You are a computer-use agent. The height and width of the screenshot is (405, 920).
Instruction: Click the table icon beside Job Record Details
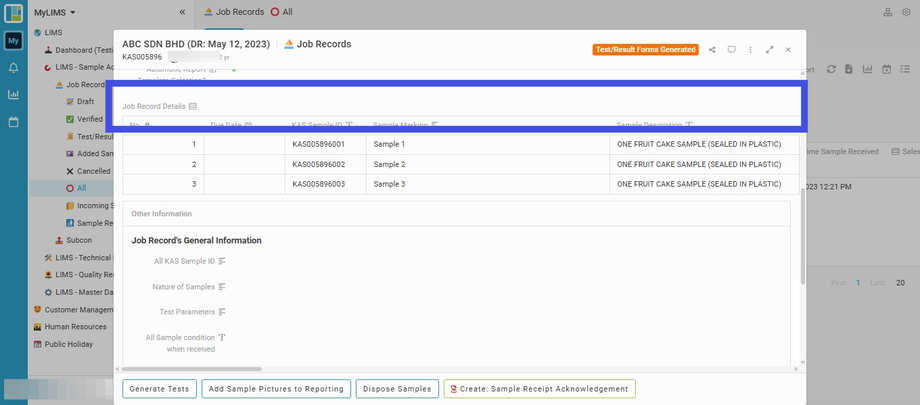(x=193, y=107)
